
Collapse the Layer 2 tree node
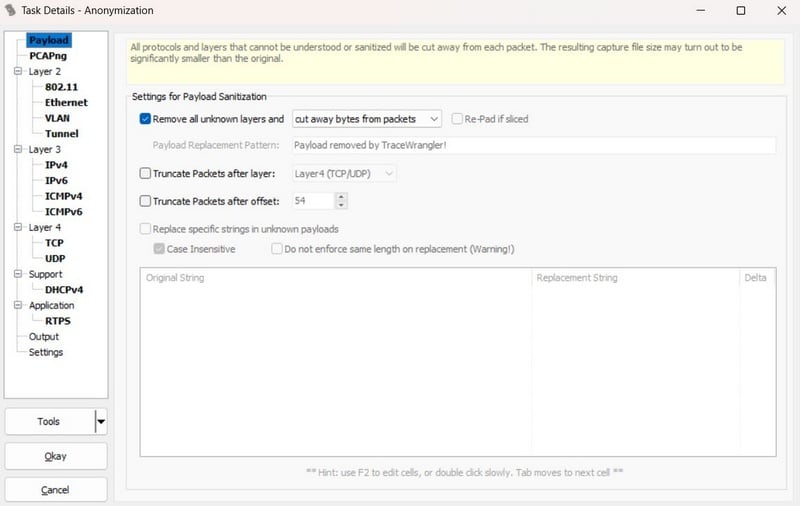(x=18, y=72)
